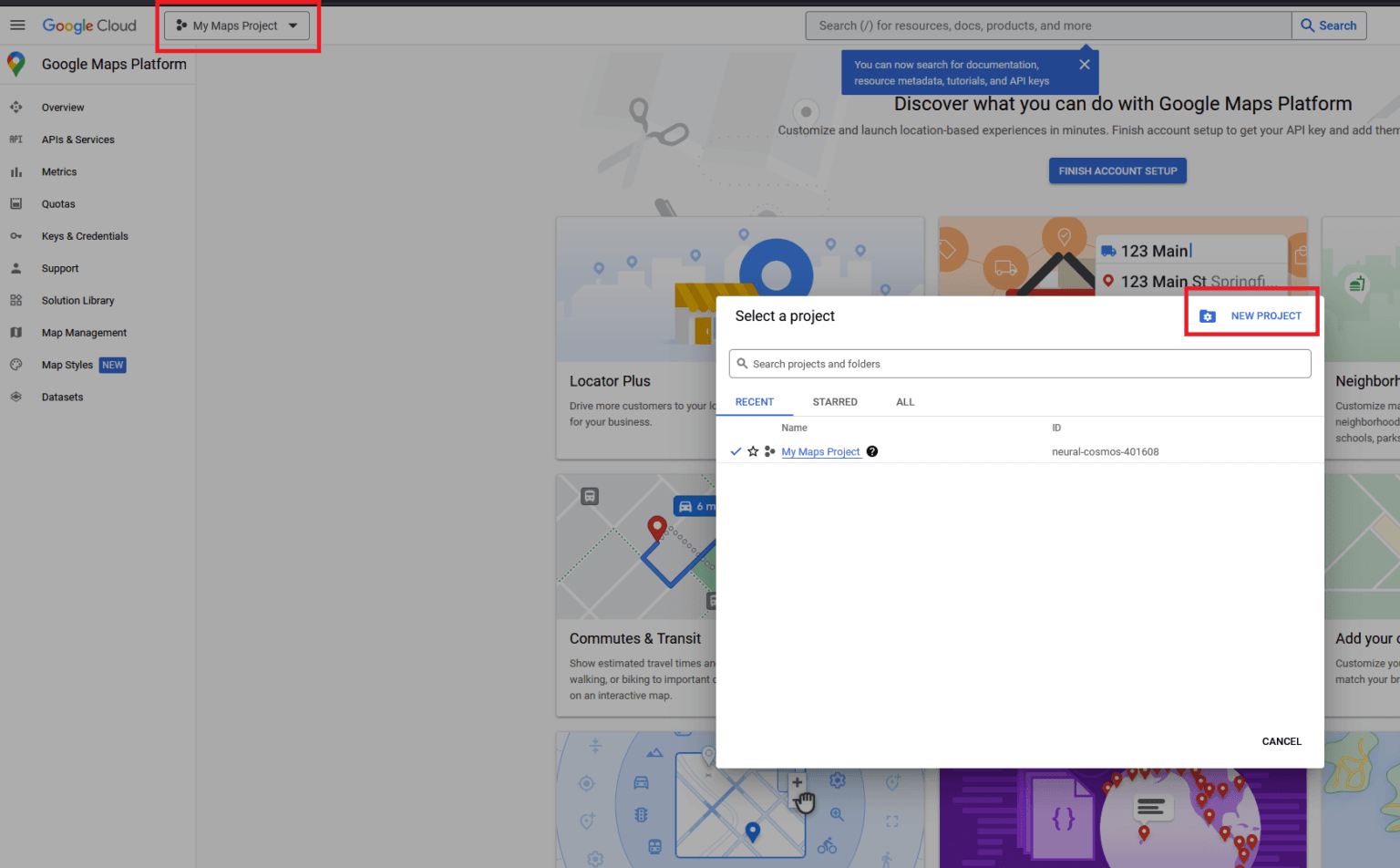1400x868 pixels.
Task: Click the Search projects and folders field
Action: point(1019,363)
